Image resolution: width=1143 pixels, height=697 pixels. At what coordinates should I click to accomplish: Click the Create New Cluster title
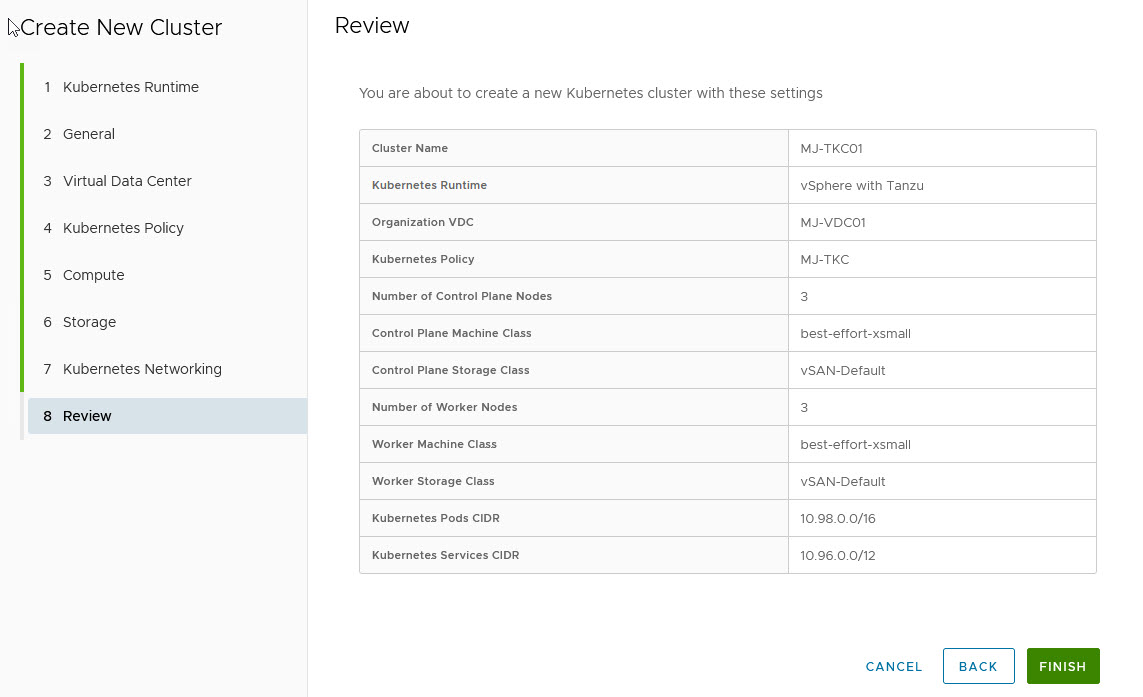[121, 28]
